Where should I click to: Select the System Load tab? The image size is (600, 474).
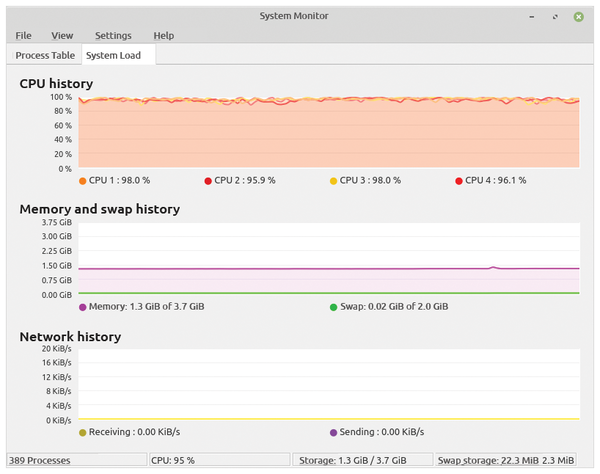pyautogui.click(x=113, y=55)
